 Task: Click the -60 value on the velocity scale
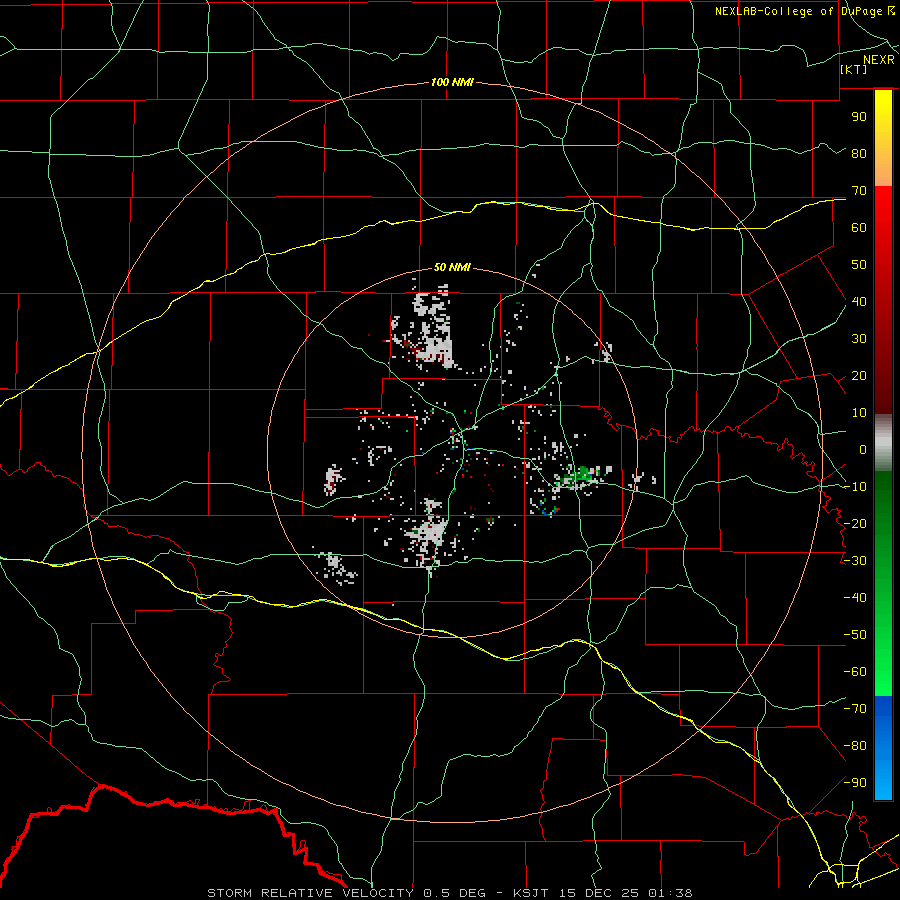click(x=855, y=672)
